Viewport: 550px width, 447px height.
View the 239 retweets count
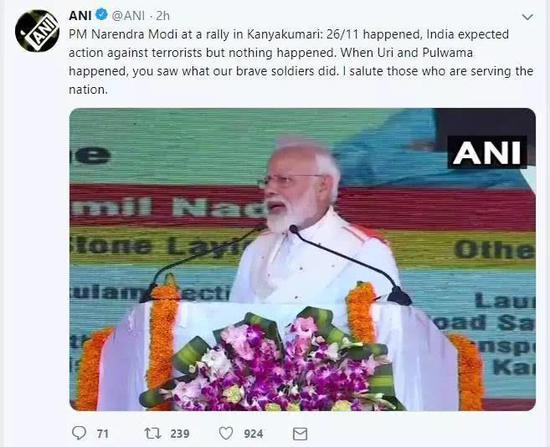coord(180,434)
